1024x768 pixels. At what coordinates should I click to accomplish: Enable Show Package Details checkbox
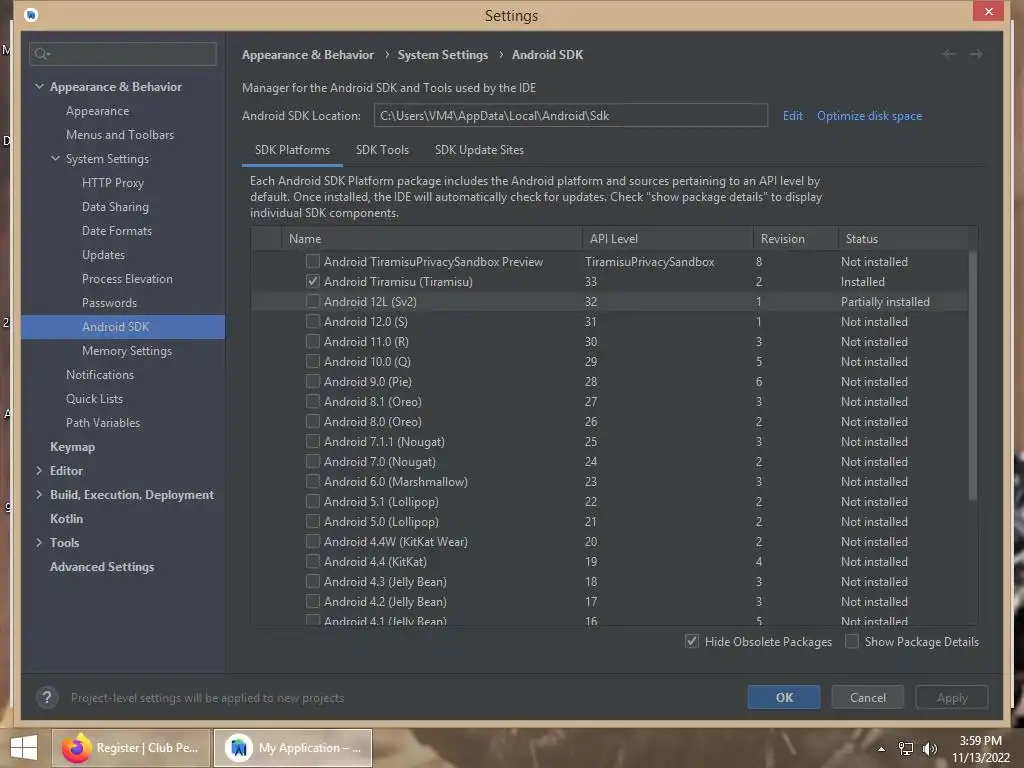852,641
